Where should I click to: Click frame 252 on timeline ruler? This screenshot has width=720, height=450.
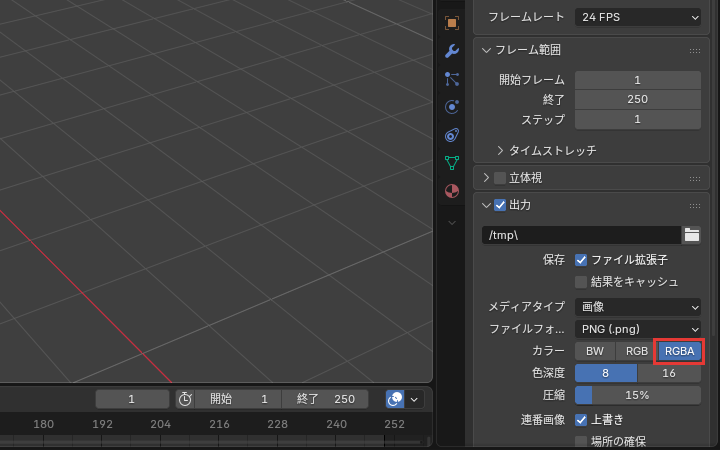(x=394, y=424)
